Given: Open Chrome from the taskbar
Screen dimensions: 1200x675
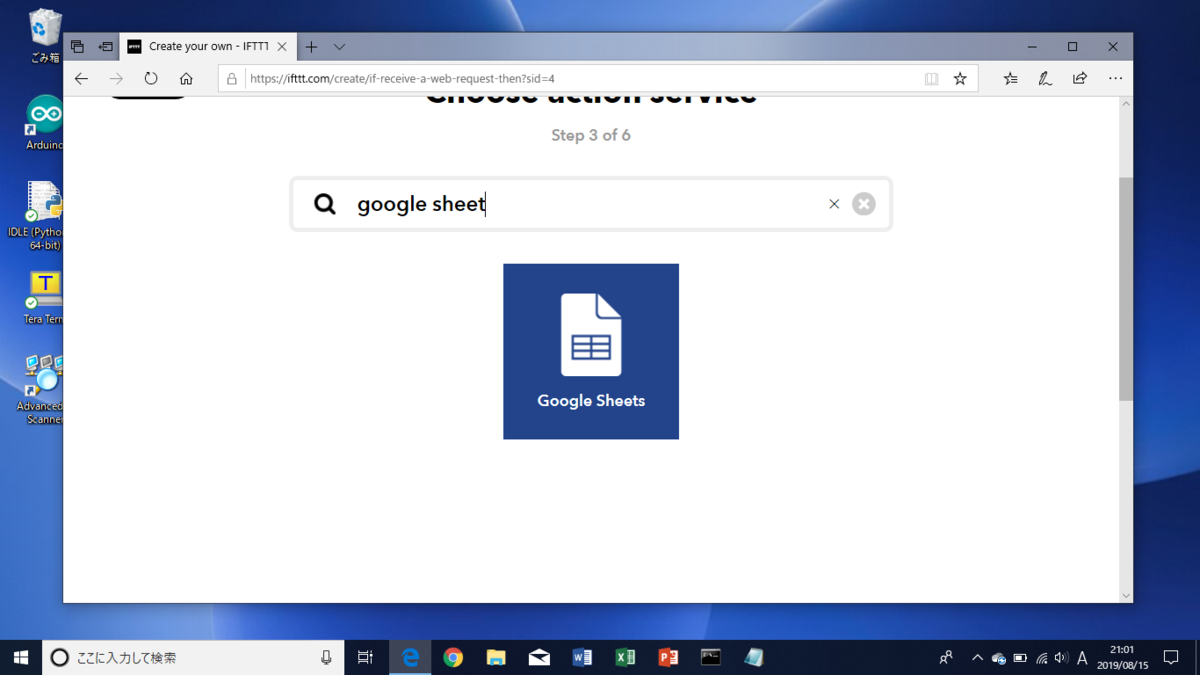Looking at the screenshot, I should 453,657.
